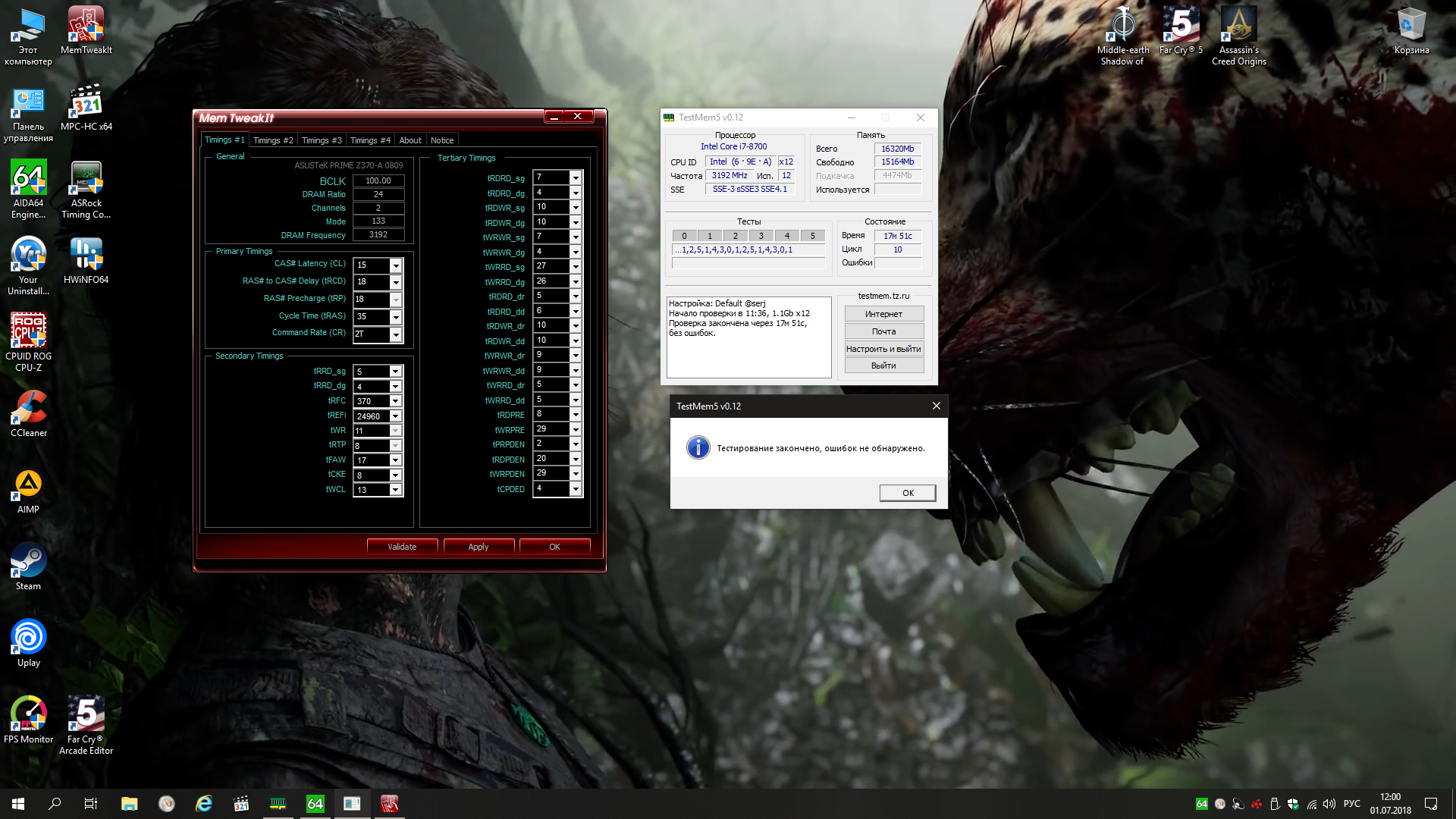
Task: Open Windows Start menu
Action: [x=18, y=804]
